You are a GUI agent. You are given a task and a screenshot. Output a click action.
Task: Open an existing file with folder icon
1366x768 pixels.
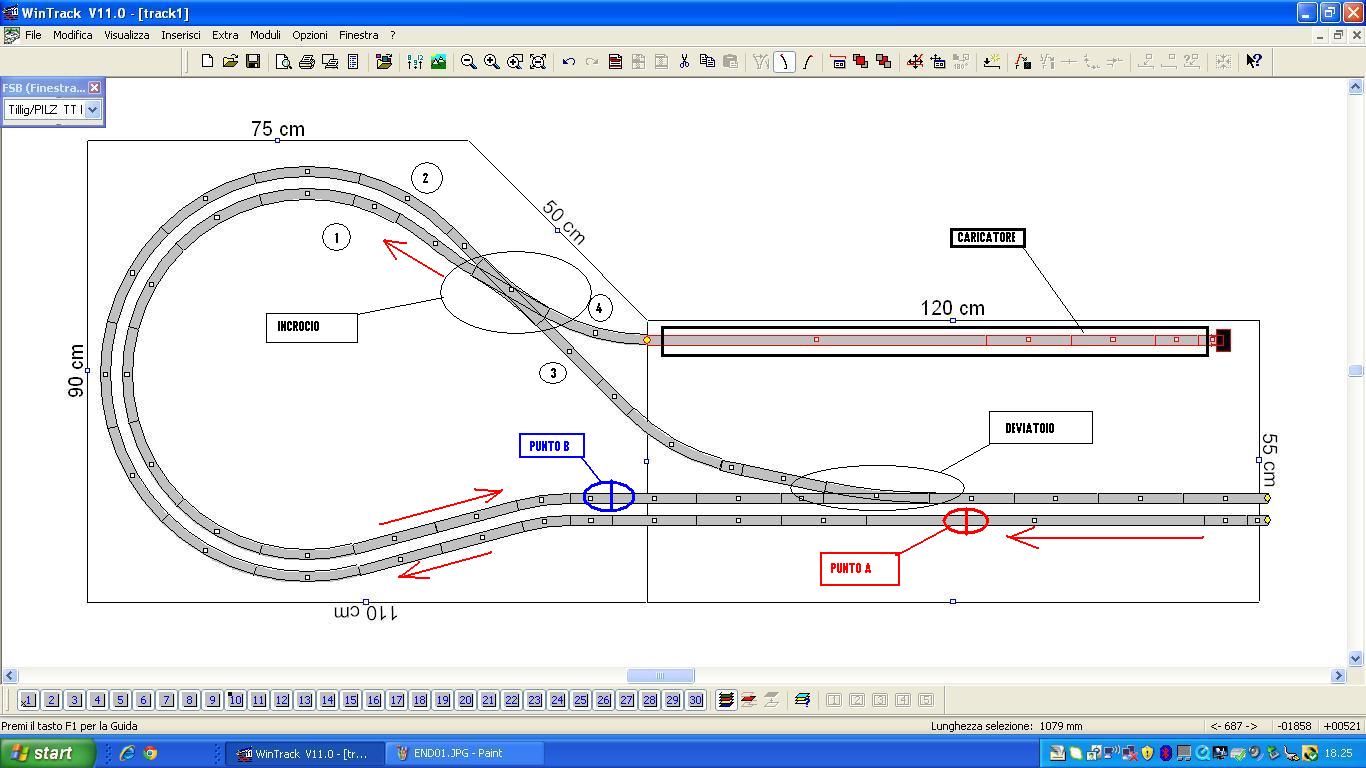(x=230, y=61)
